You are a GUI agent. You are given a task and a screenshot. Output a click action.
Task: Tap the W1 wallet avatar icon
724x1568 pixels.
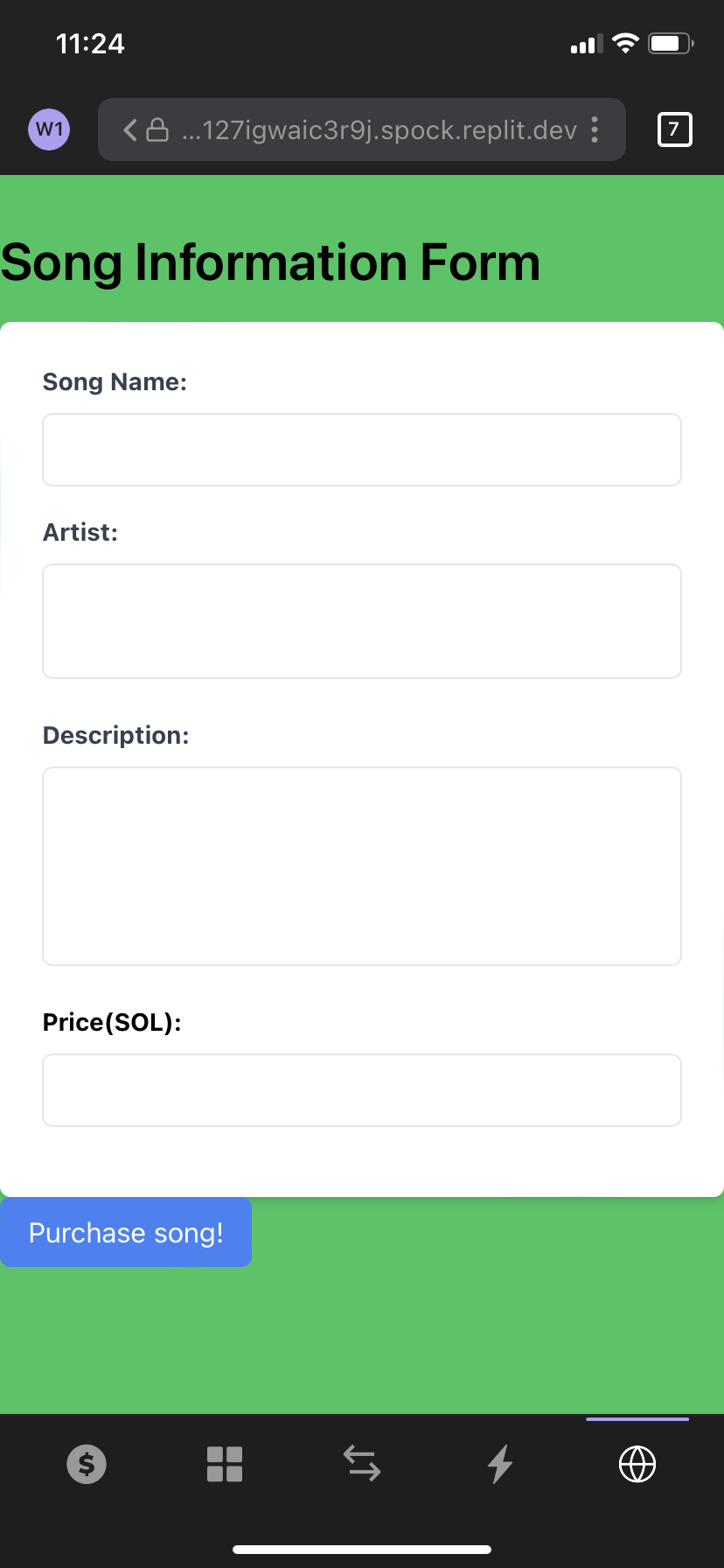coord(49,129)
